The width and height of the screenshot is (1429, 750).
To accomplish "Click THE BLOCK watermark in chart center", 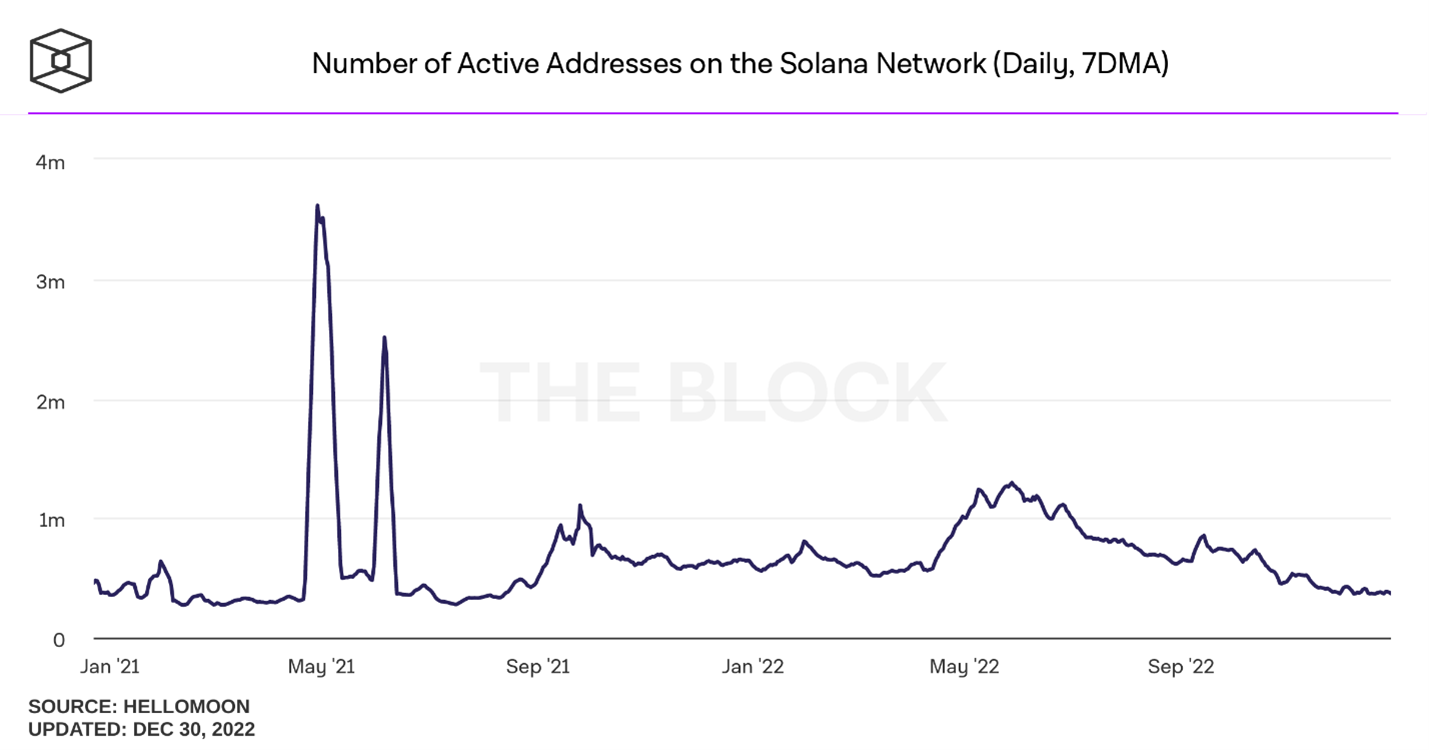I will point(713,393).
